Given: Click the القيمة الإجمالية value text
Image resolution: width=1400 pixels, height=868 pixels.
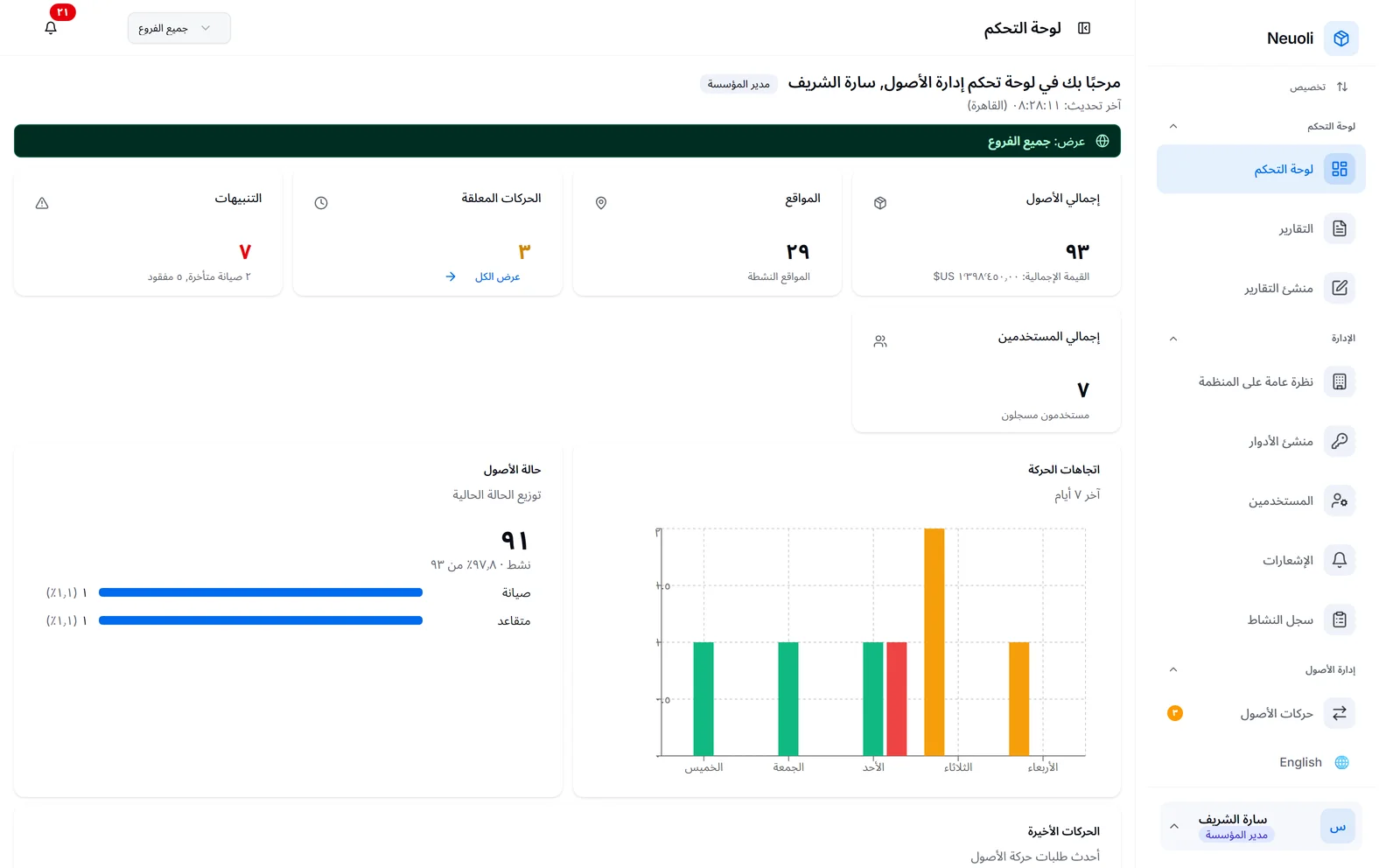Looking at the screenshot, I should [1011, 276].
